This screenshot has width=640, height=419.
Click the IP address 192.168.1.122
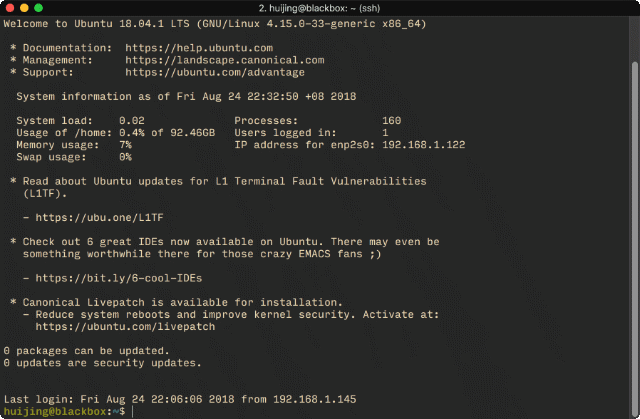click(423, 145)
